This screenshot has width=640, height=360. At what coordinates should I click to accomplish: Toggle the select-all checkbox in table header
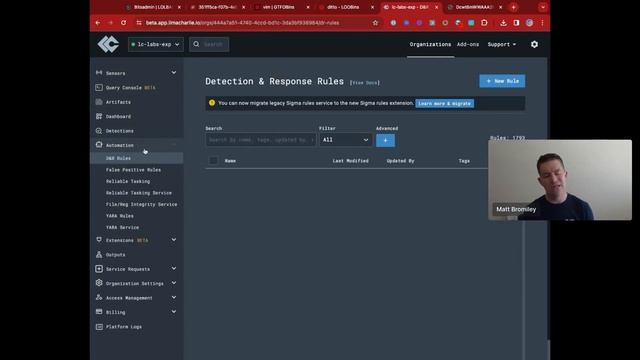pos(213,160)
